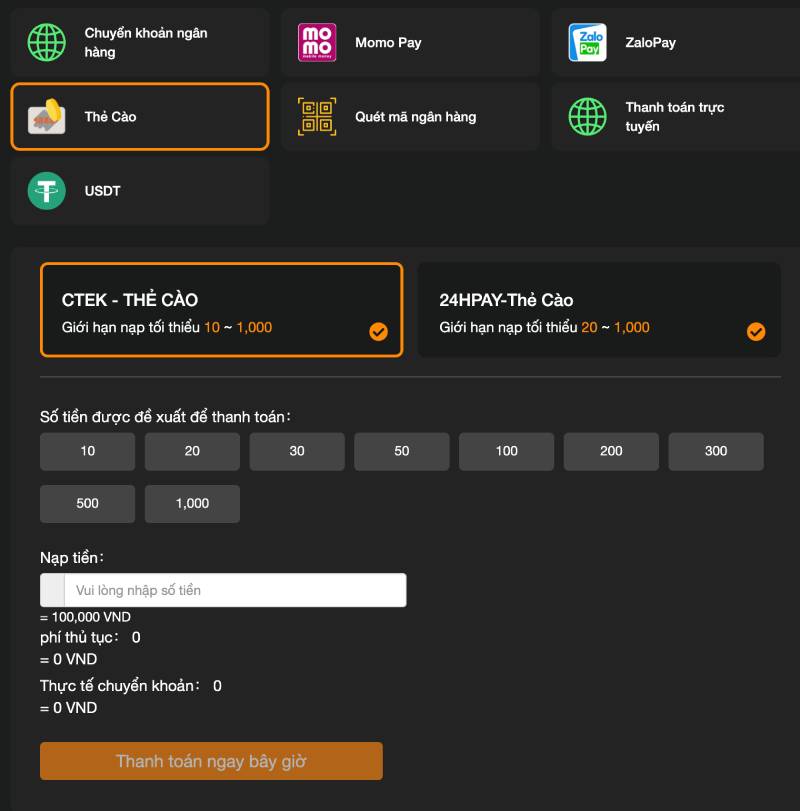Switch to 24HPAY-Thẻ Cào channel
The width and height of the screenshot is (800, 811).
pyautogui.click(x=598, y=310)
